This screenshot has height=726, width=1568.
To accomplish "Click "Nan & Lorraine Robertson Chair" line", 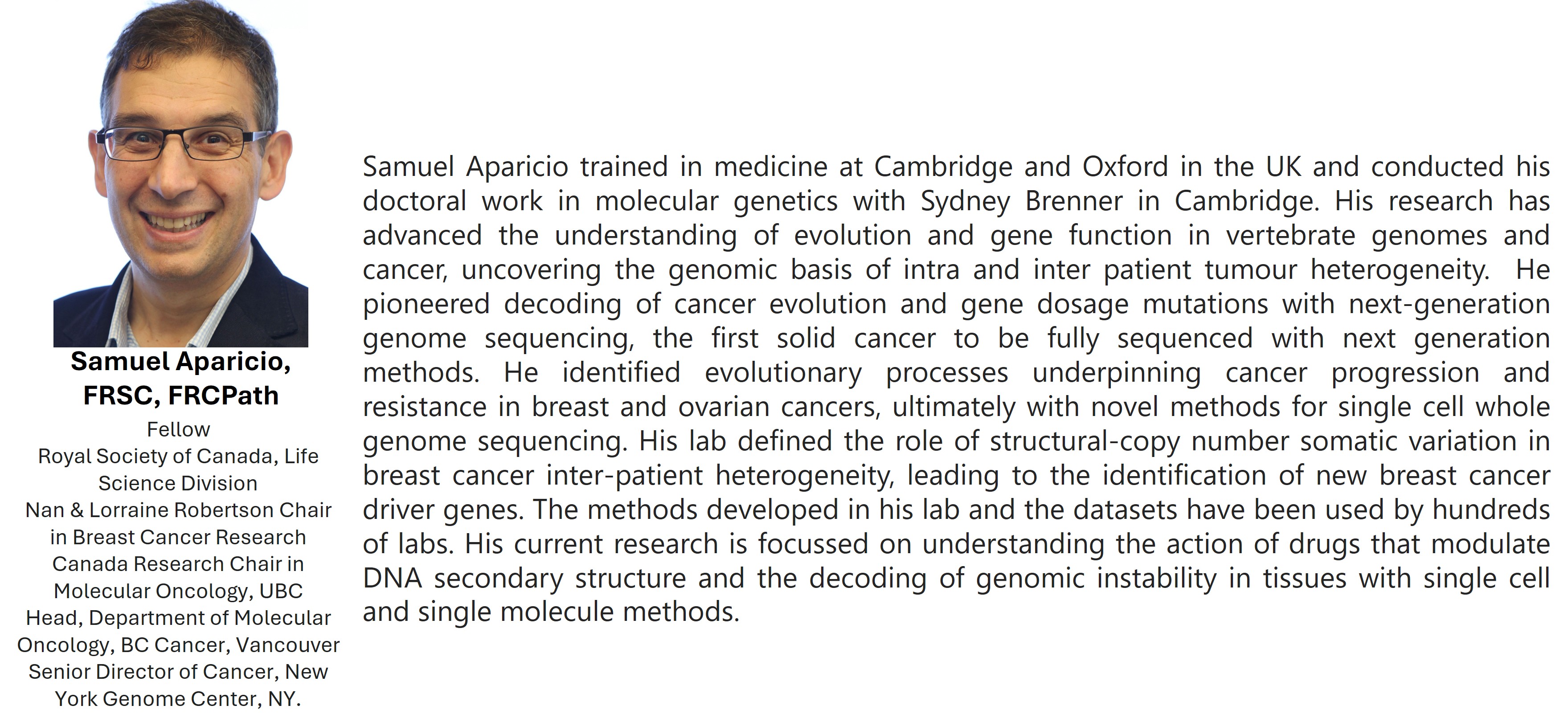I will click(x=178, y=510).
